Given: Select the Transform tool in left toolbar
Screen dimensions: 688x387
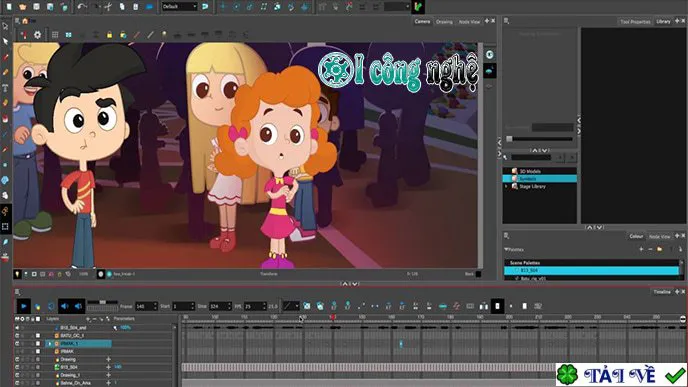Looking at the screenshot, I should (x=5, y=26).
